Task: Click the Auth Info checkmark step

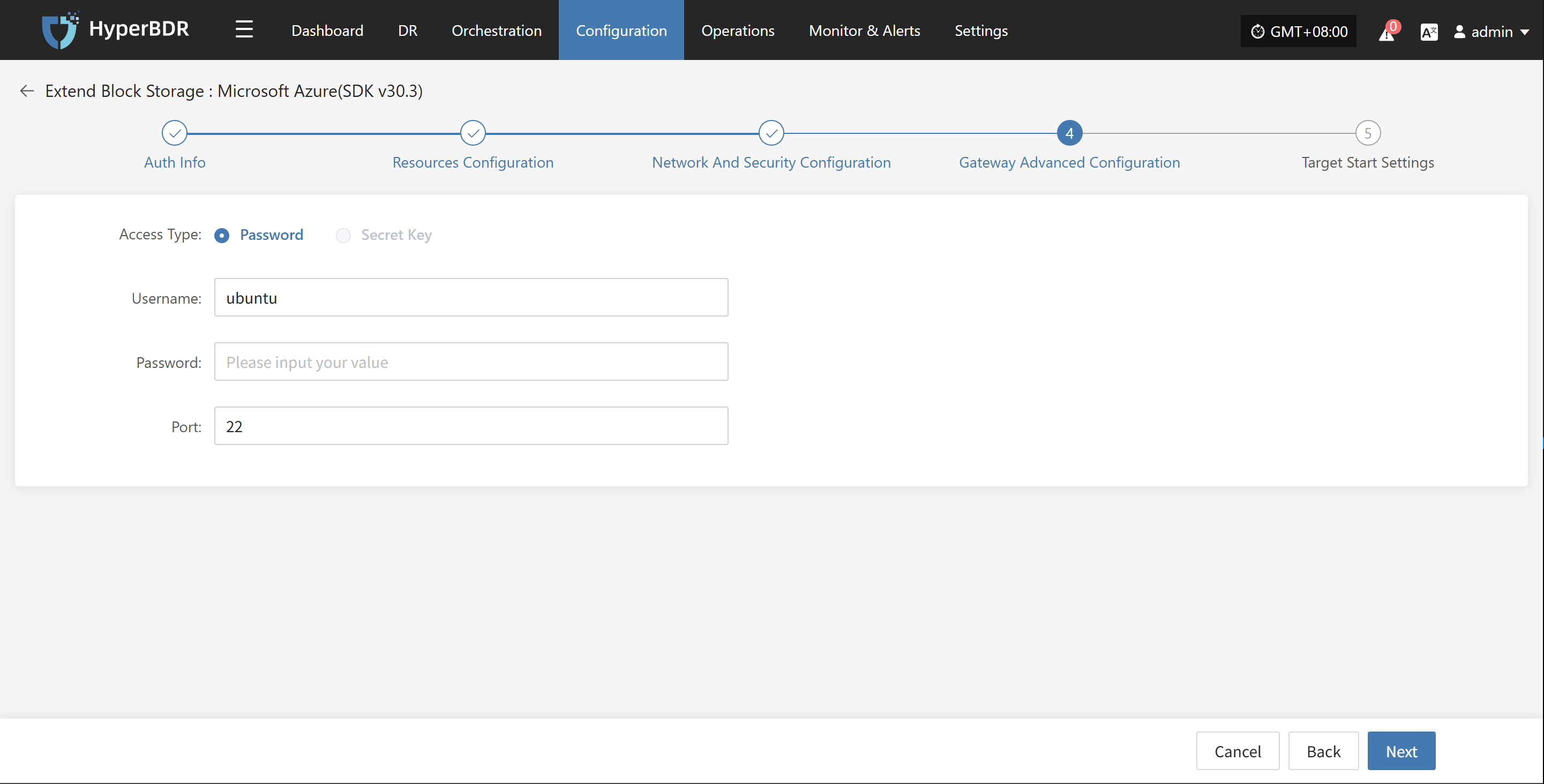Action: click(175, 133)
